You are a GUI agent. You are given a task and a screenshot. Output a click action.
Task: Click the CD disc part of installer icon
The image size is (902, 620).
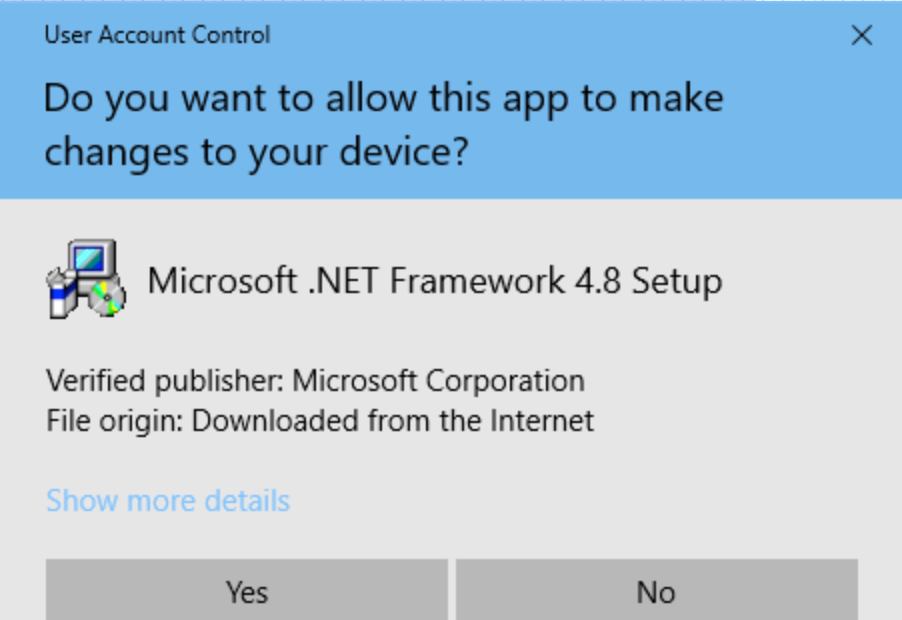pos(105,297)
